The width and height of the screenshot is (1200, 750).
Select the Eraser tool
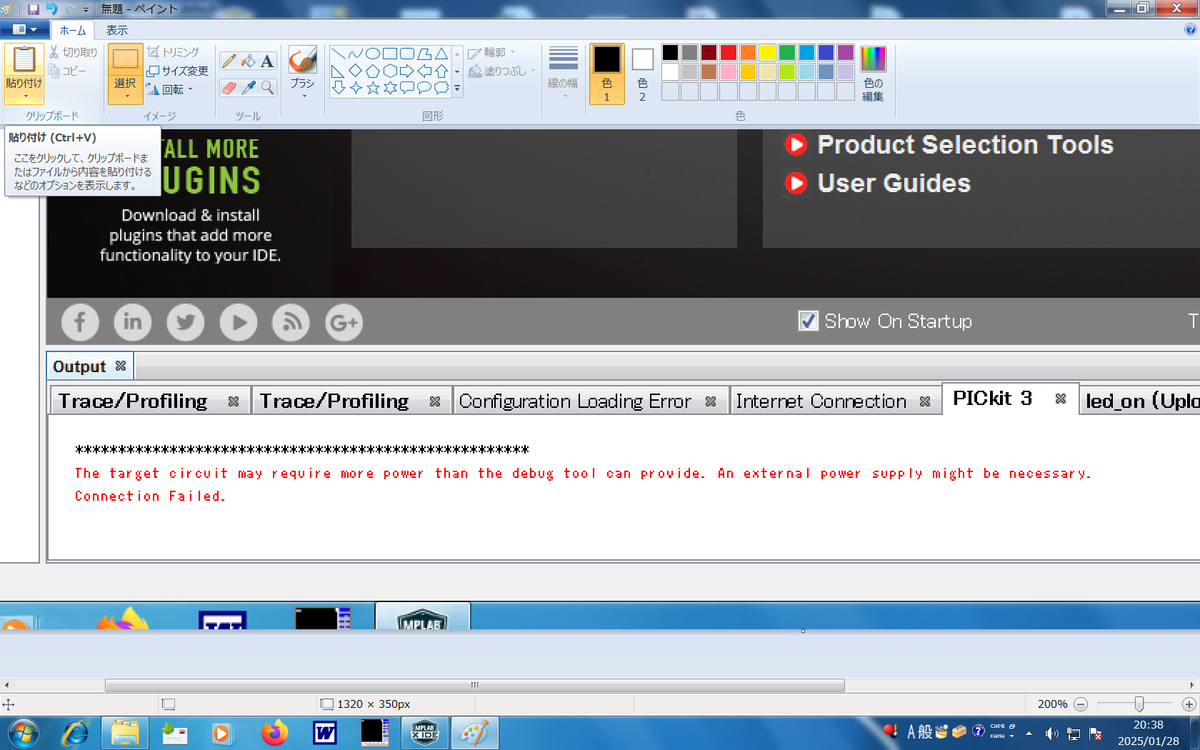[x=229, y=88]
